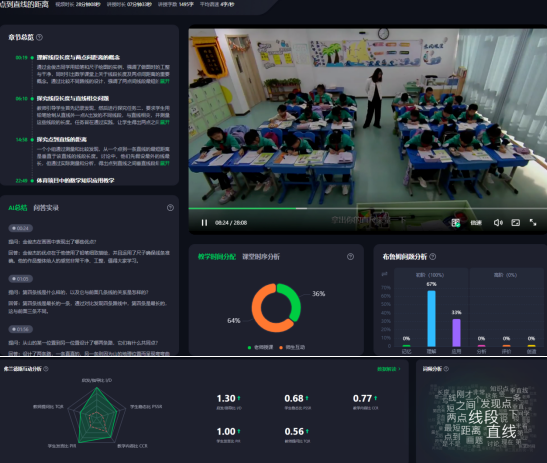Expand the 00:19 chapter description

(x=165, y=81)
